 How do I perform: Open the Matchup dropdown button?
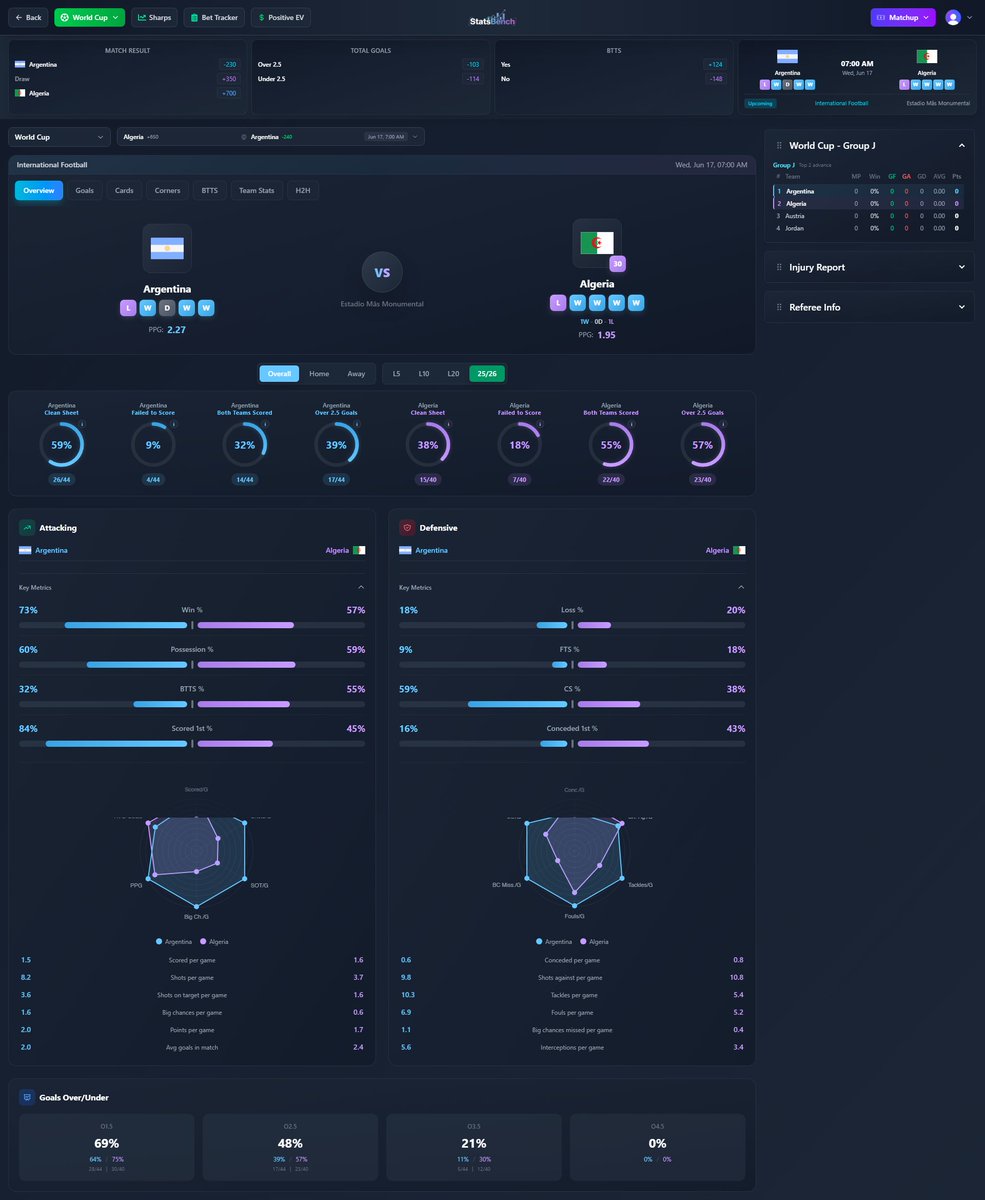pos(903,17)
